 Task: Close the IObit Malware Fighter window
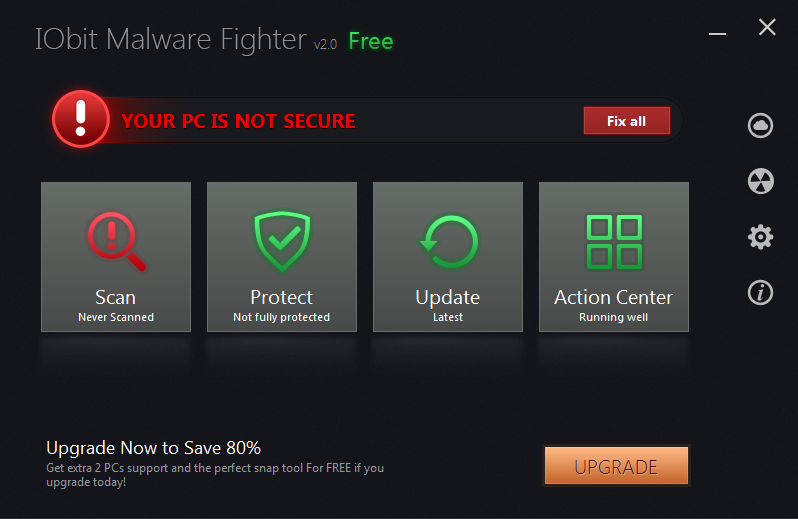click(767, 27)
